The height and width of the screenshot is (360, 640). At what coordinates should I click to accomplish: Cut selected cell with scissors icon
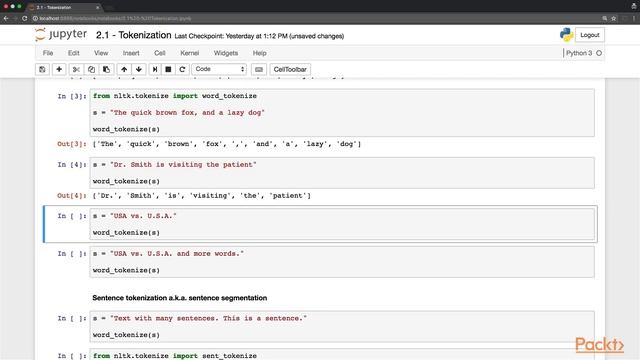click(76, 69)
